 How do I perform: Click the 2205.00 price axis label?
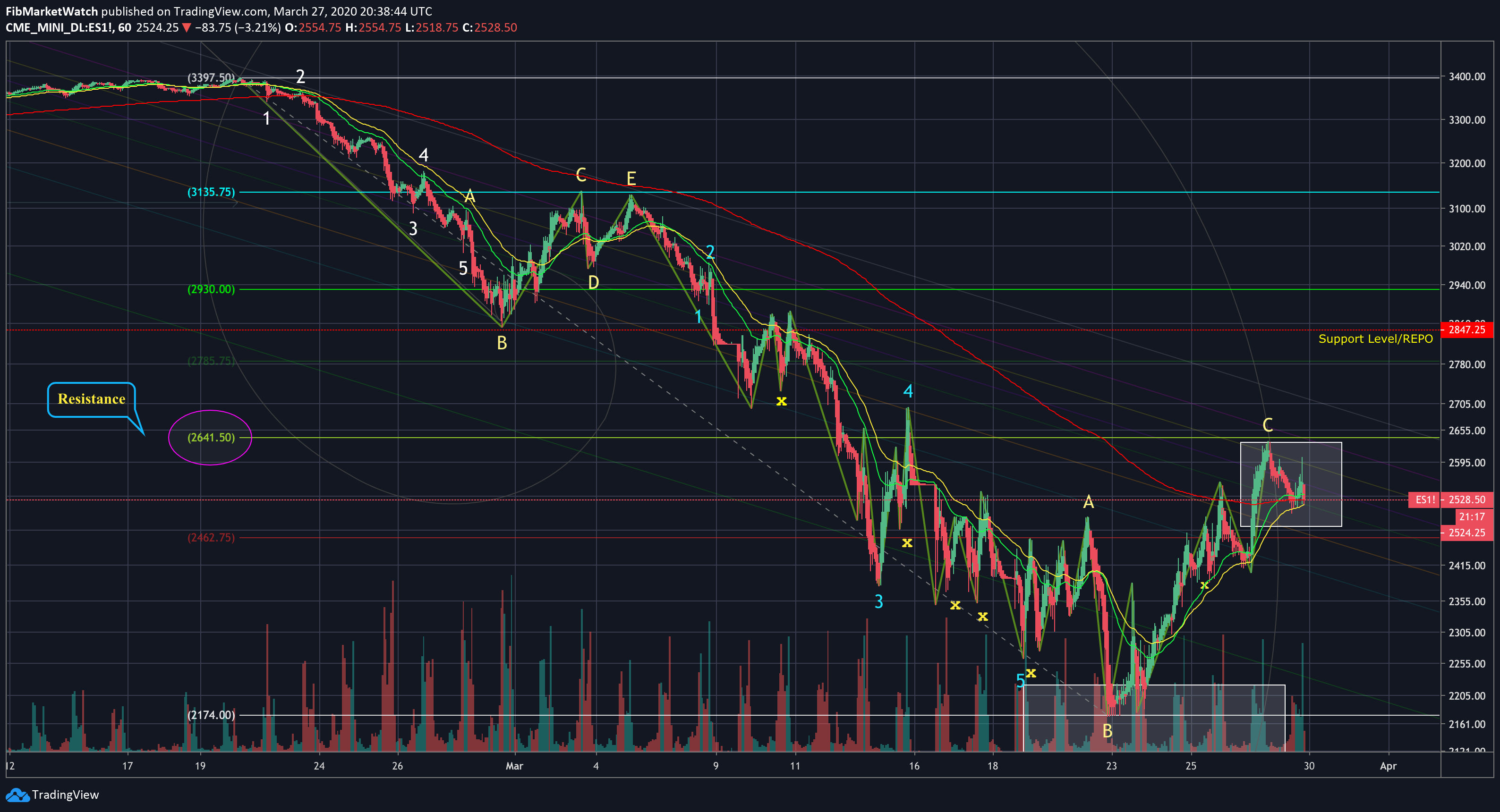[x=1467, y=695]
